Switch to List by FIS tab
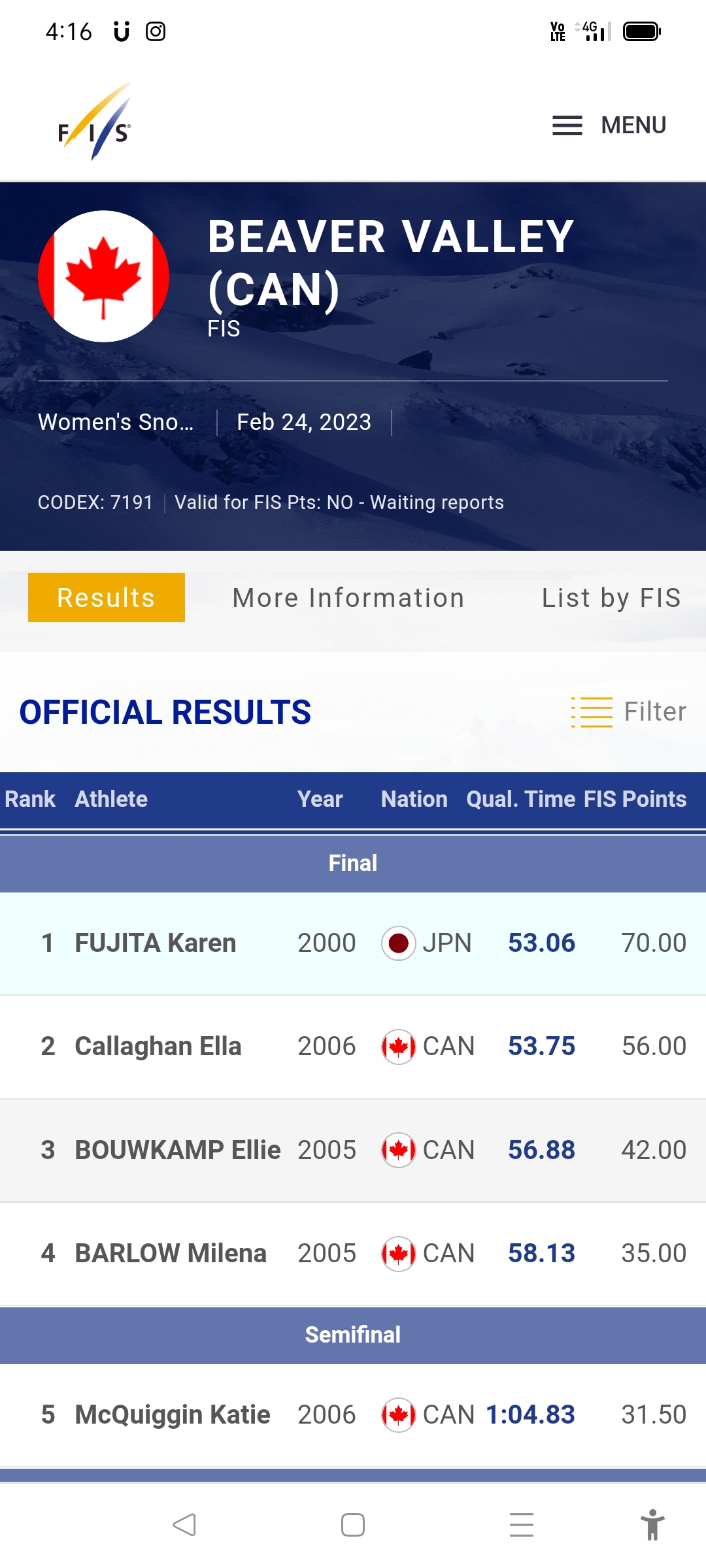The height and width of the screenshot is (1568, 706). pyautogui.click(x=611, y=598)
